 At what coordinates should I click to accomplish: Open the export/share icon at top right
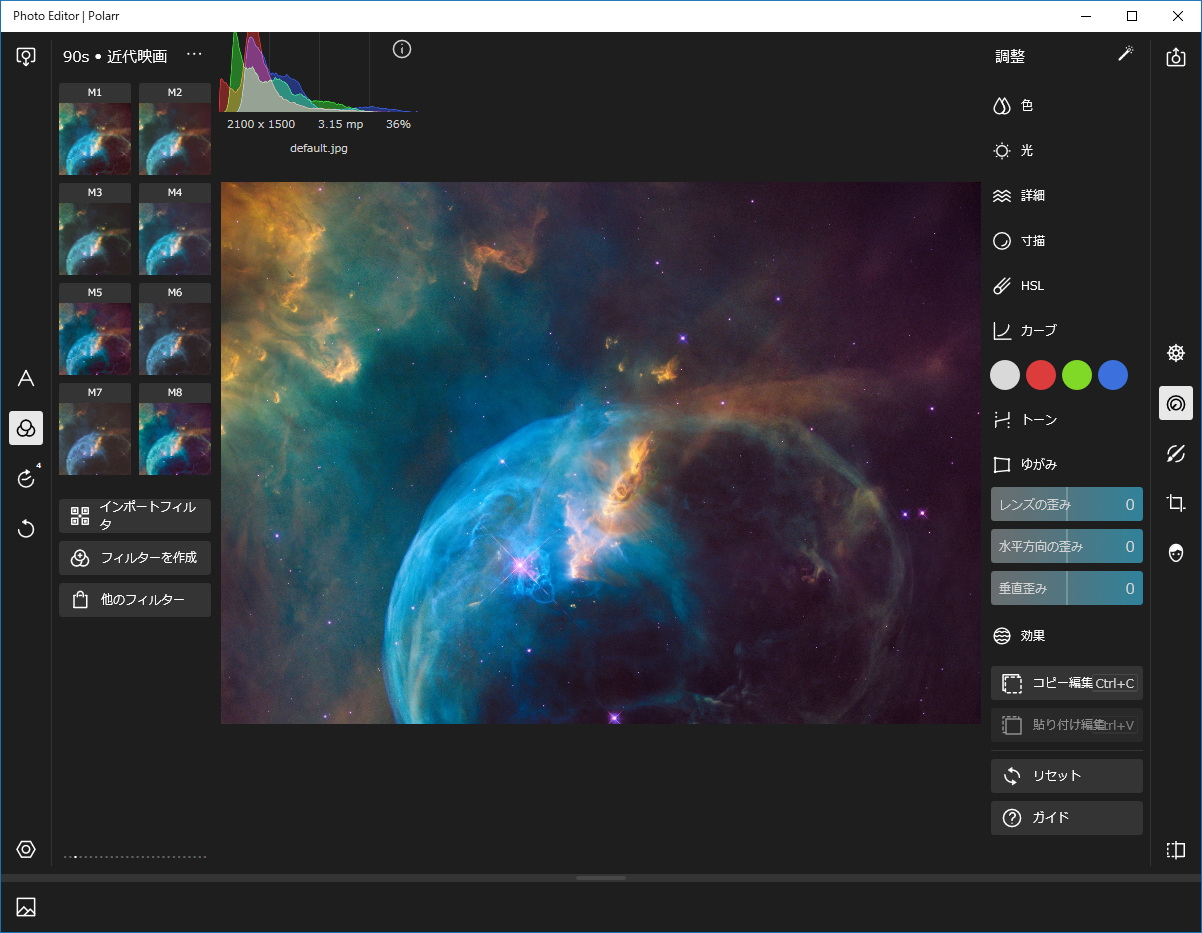pyautogui.click(x=1176, y=57)
